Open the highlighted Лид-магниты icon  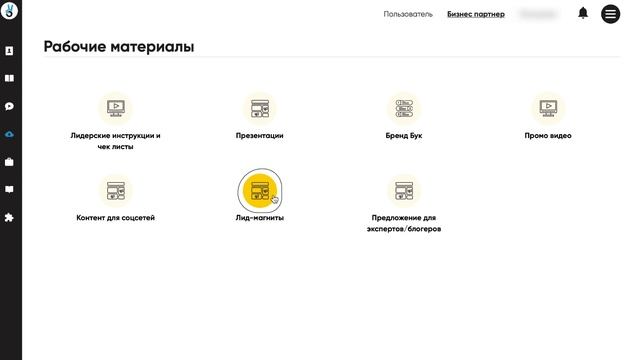(x=260, y=191)
